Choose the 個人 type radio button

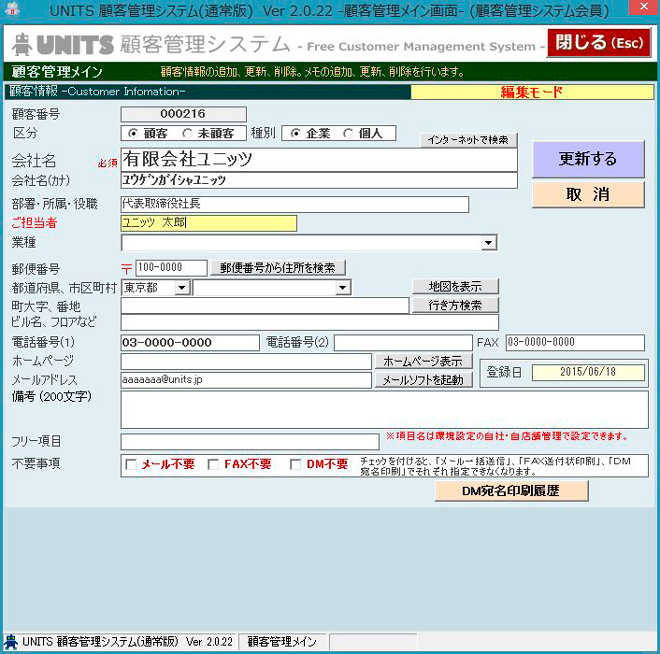pyautogui.click(x=348, y=133)
